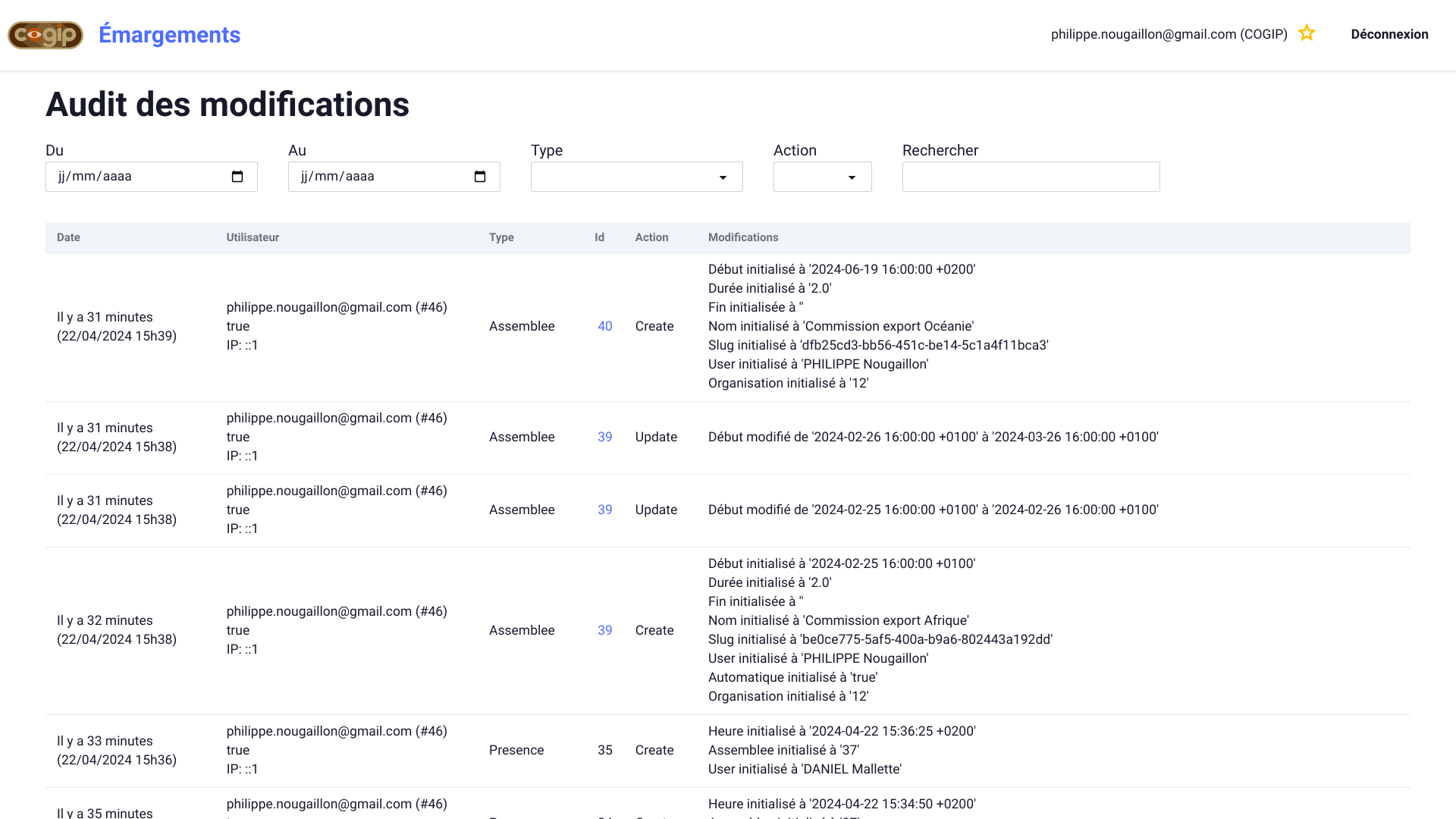The height and width of the screenshot is (819, 1456).
Task: Click the Date column header
Action: (x=68, y=237)
